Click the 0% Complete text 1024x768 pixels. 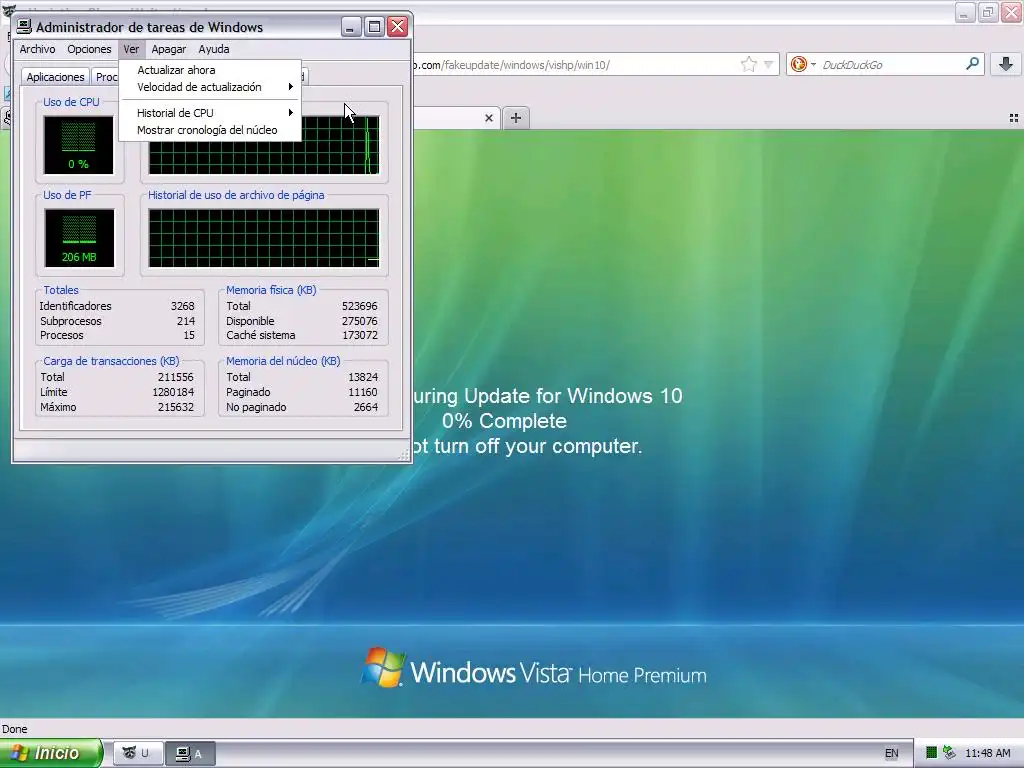coord(504,421)
